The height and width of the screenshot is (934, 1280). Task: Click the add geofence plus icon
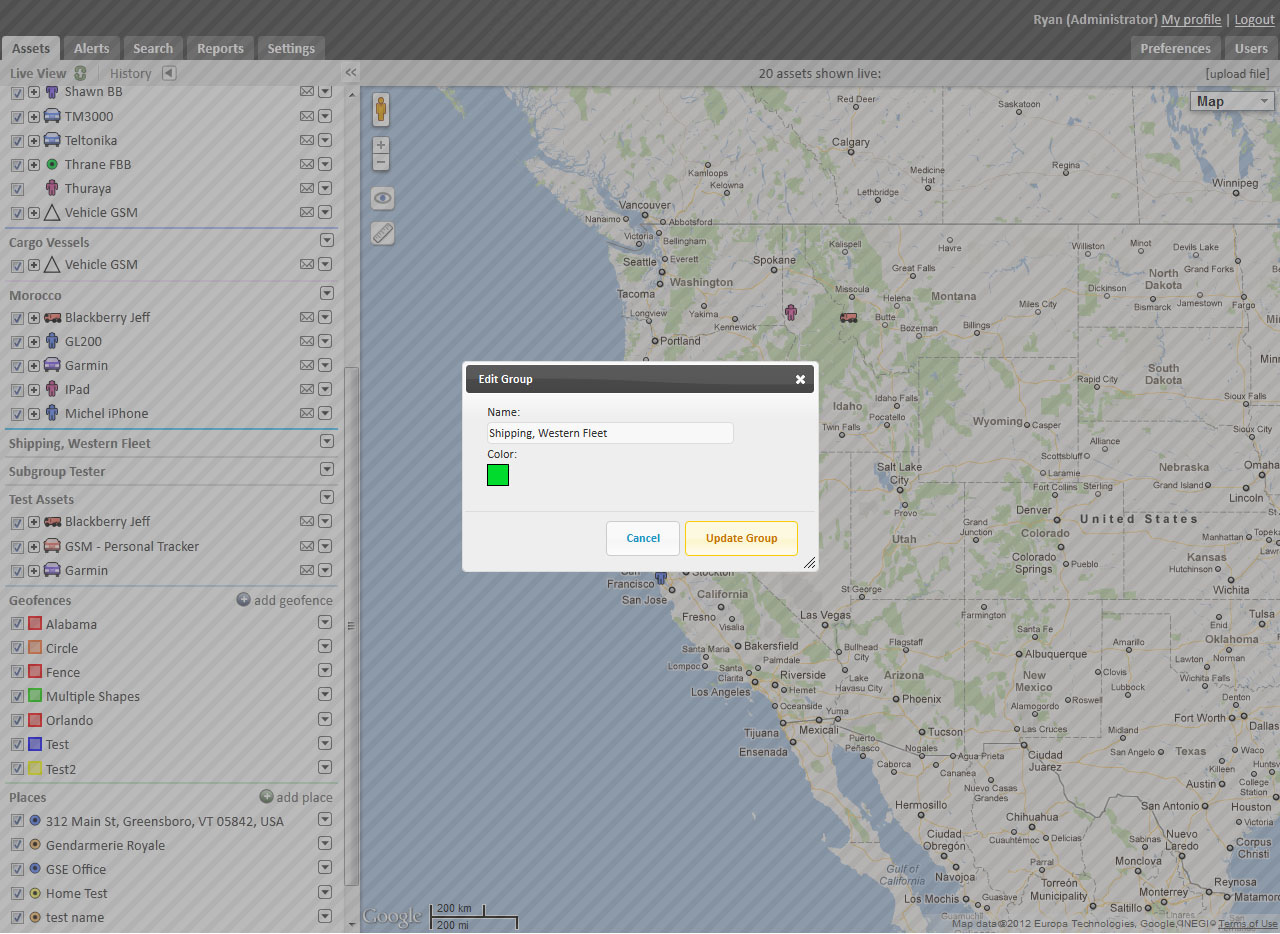pos(243,600)
